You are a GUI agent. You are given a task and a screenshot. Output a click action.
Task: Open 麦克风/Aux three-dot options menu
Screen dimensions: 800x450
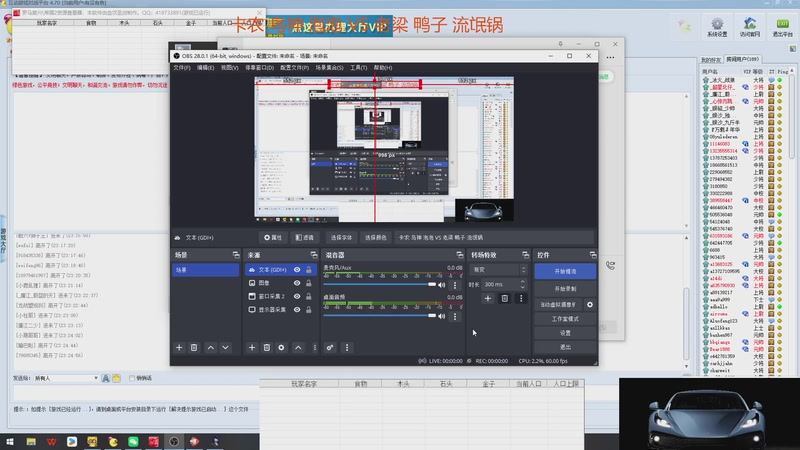(x=455, y=285)
